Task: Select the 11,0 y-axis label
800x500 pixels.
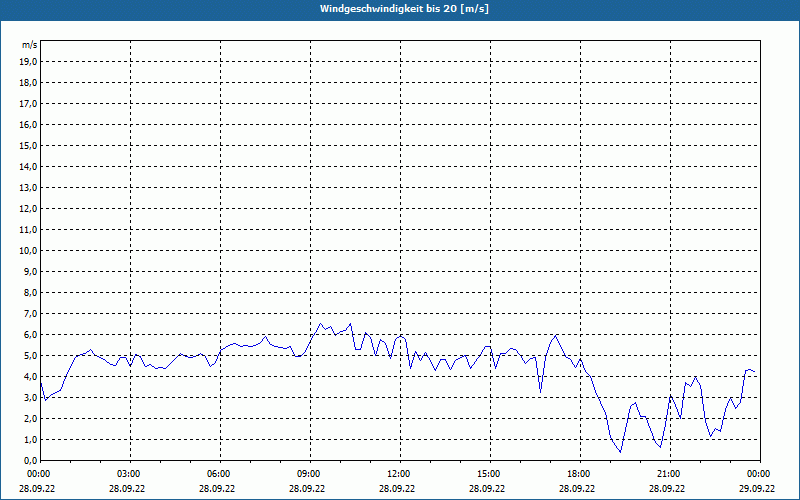Action: (x=28, y=230)
